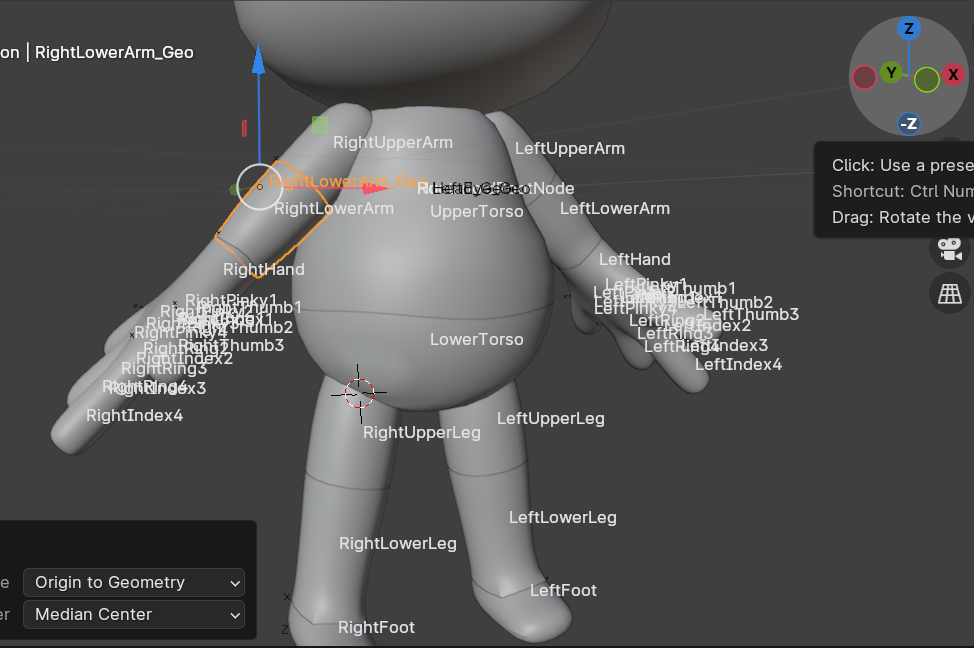The image size is (974, 648).
Task: Select the RightUpperArm bone label
Action: tap(392, 142)
